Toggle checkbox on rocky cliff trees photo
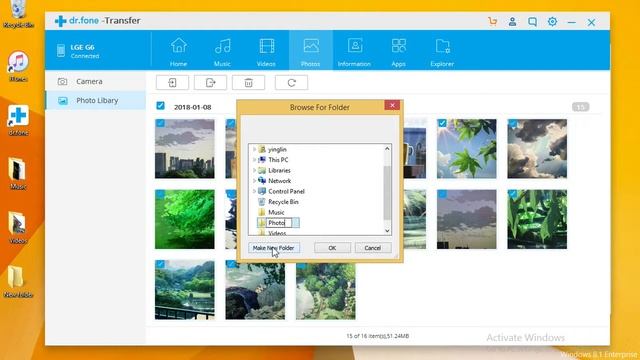 coord(231,264)
